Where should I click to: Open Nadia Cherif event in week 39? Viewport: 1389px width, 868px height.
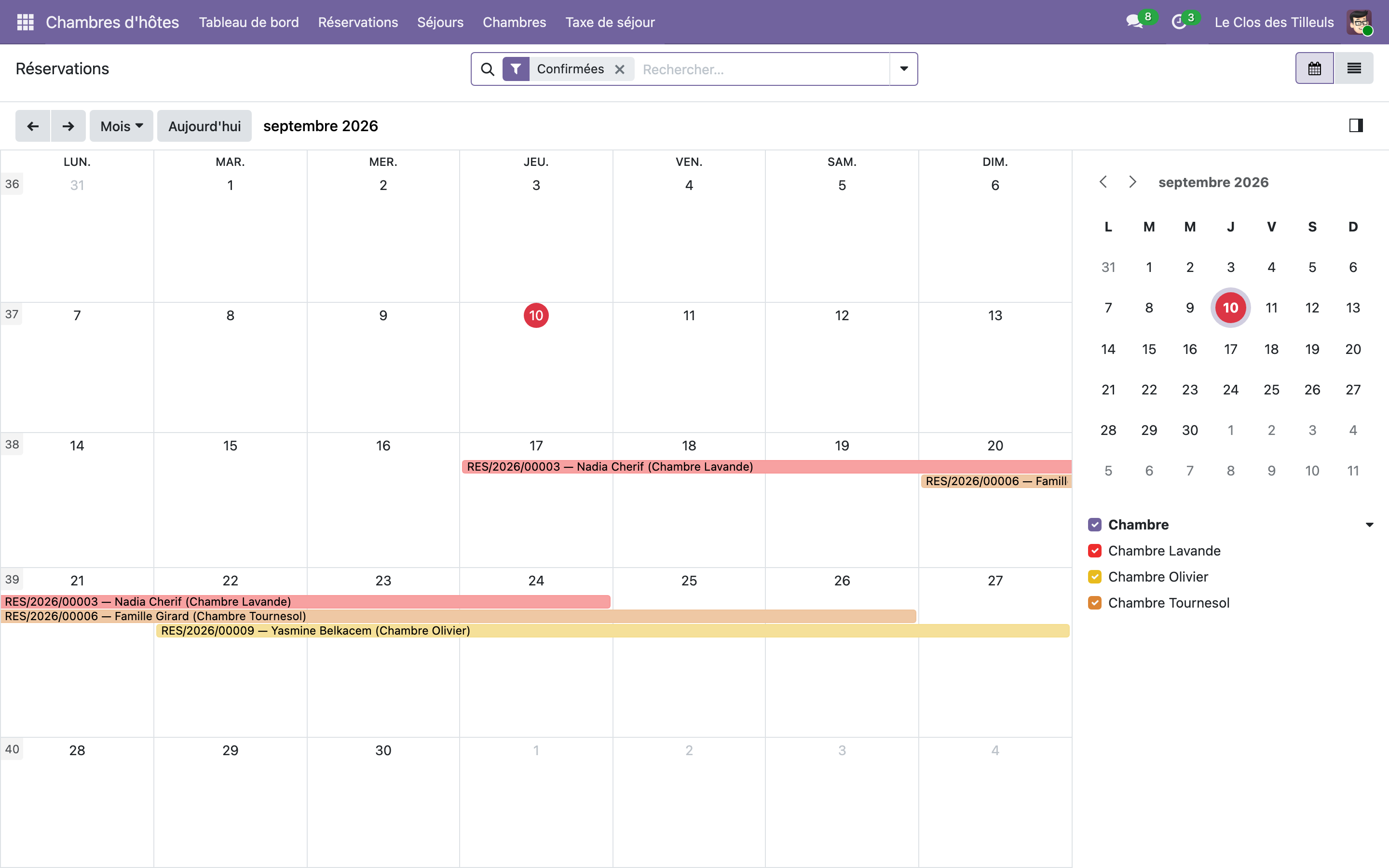tap(305, 602)
